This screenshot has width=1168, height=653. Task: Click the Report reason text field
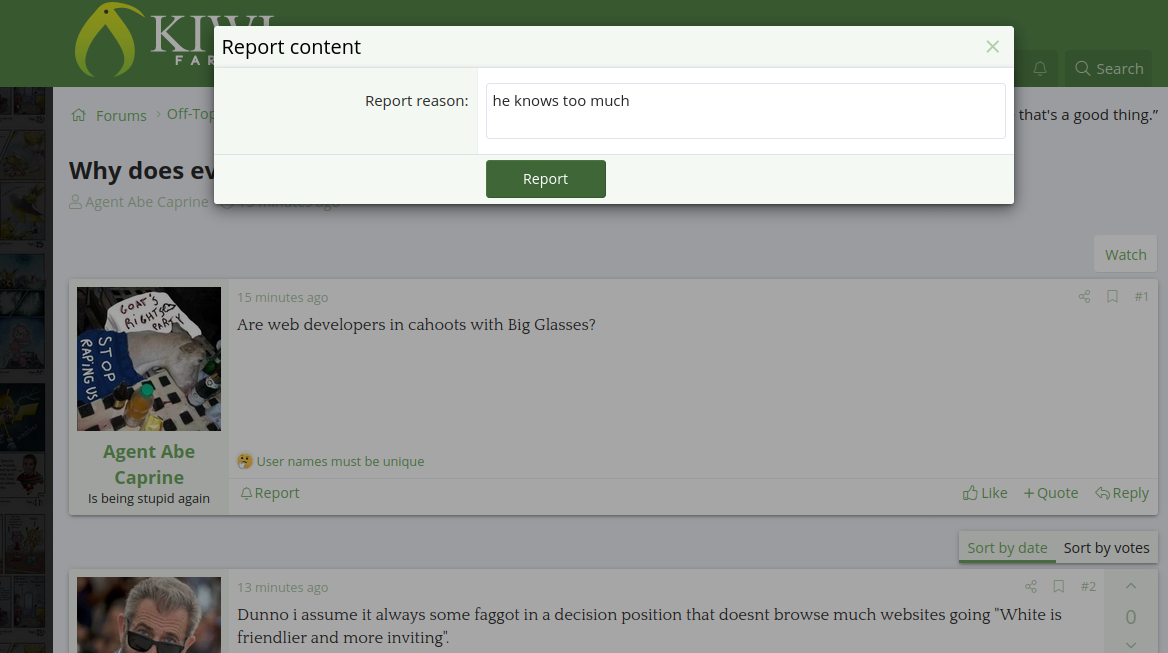click(x=746, y=111)
